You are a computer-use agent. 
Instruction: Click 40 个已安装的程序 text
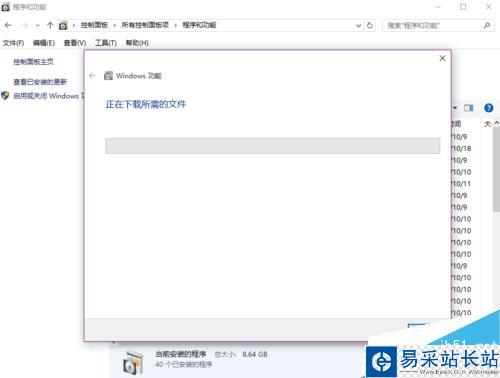click(184, 364)
